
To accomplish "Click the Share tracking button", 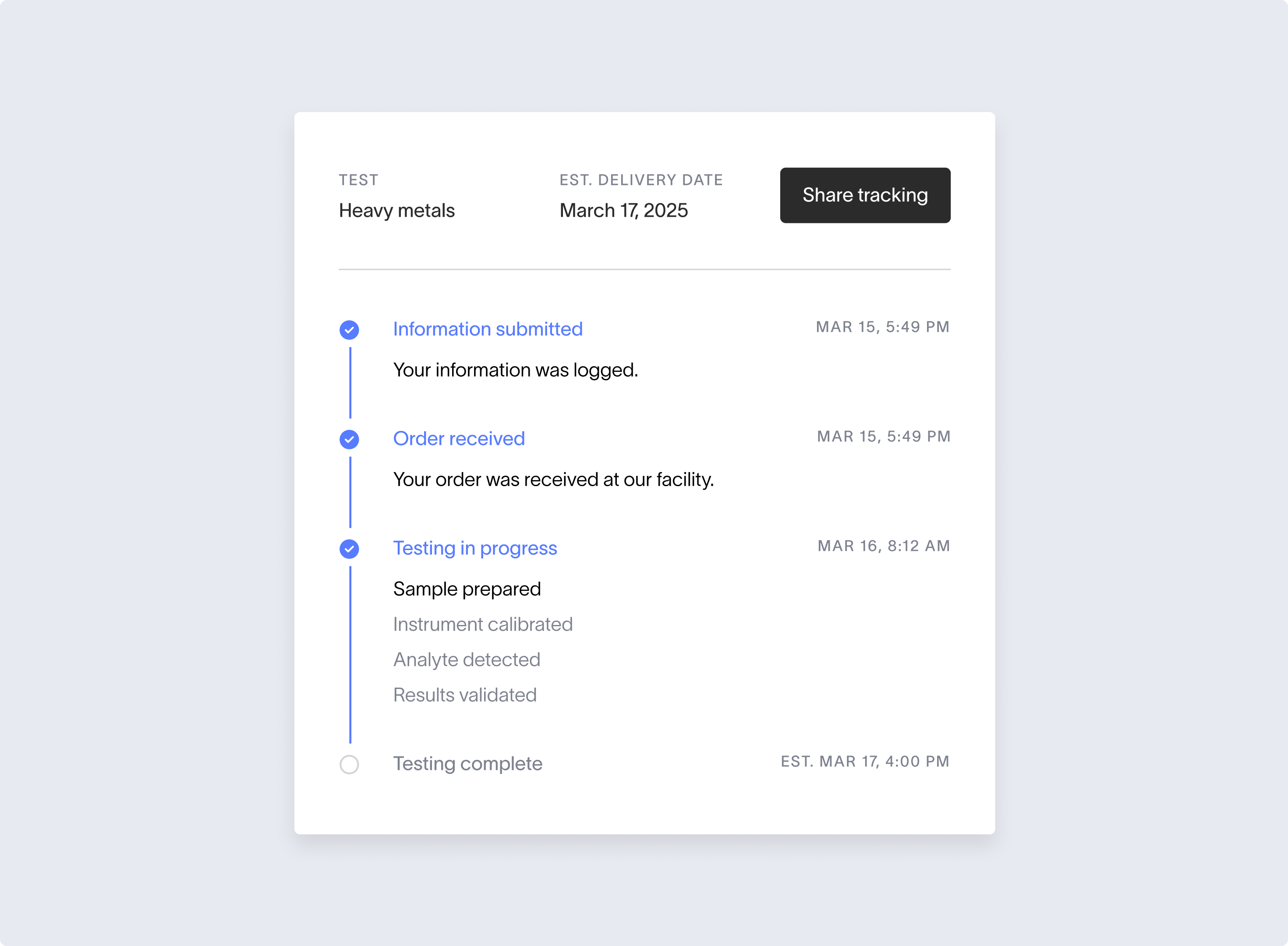I will pyautogui.click(x=865, y=195).
